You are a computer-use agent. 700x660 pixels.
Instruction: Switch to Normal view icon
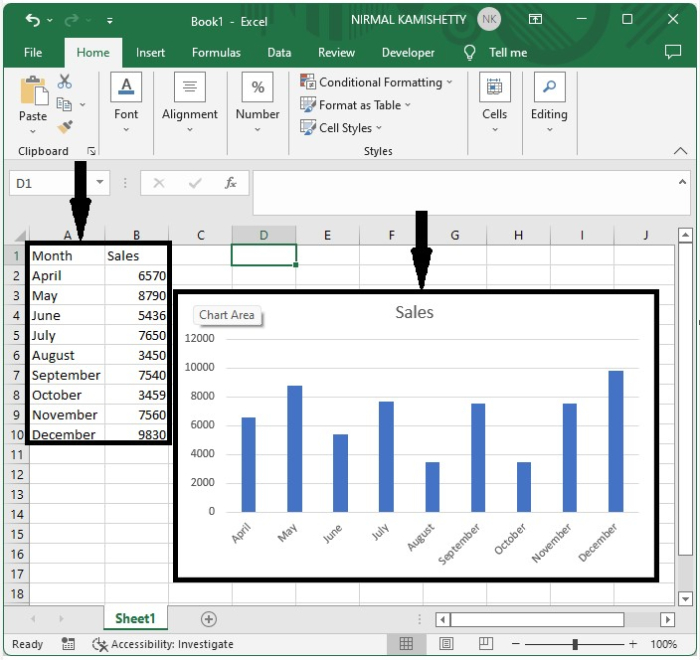pyautogui.click(x=406, y=643)
